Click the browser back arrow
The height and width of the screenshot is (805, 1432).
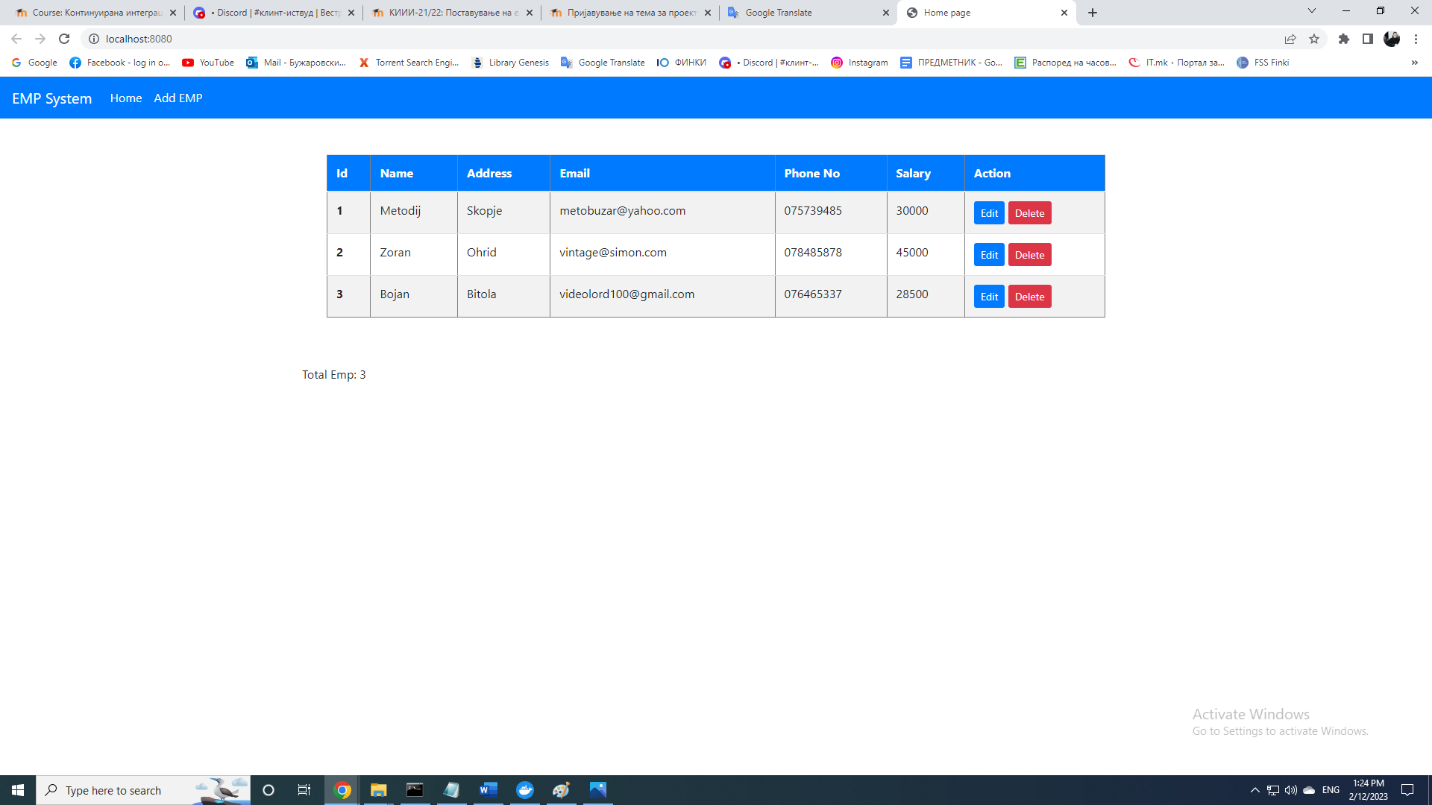pyautogui.click(x=15, y=40)
